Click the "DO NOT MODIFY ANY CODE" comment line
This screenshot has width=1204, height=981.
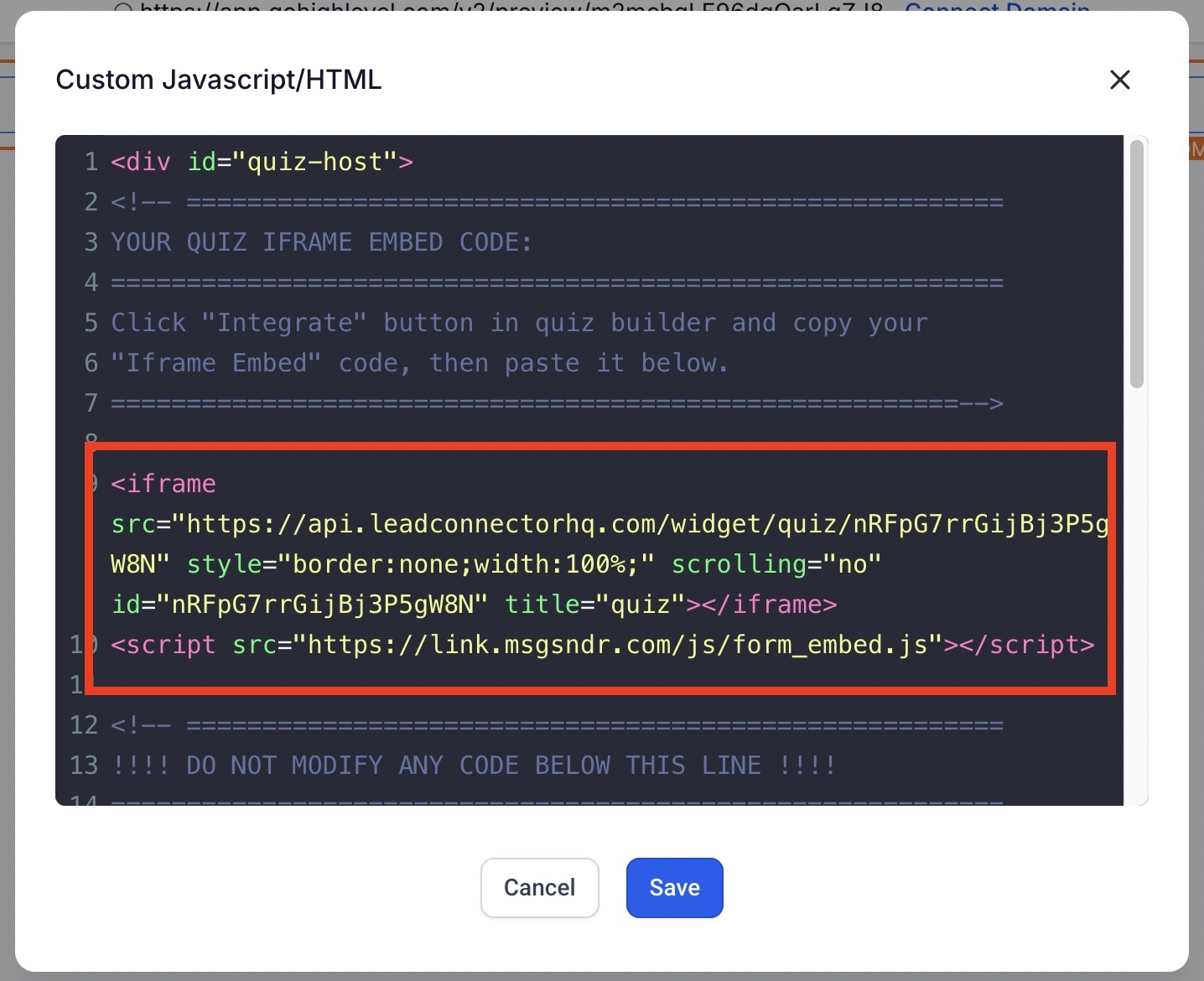[x=474, y=765]
